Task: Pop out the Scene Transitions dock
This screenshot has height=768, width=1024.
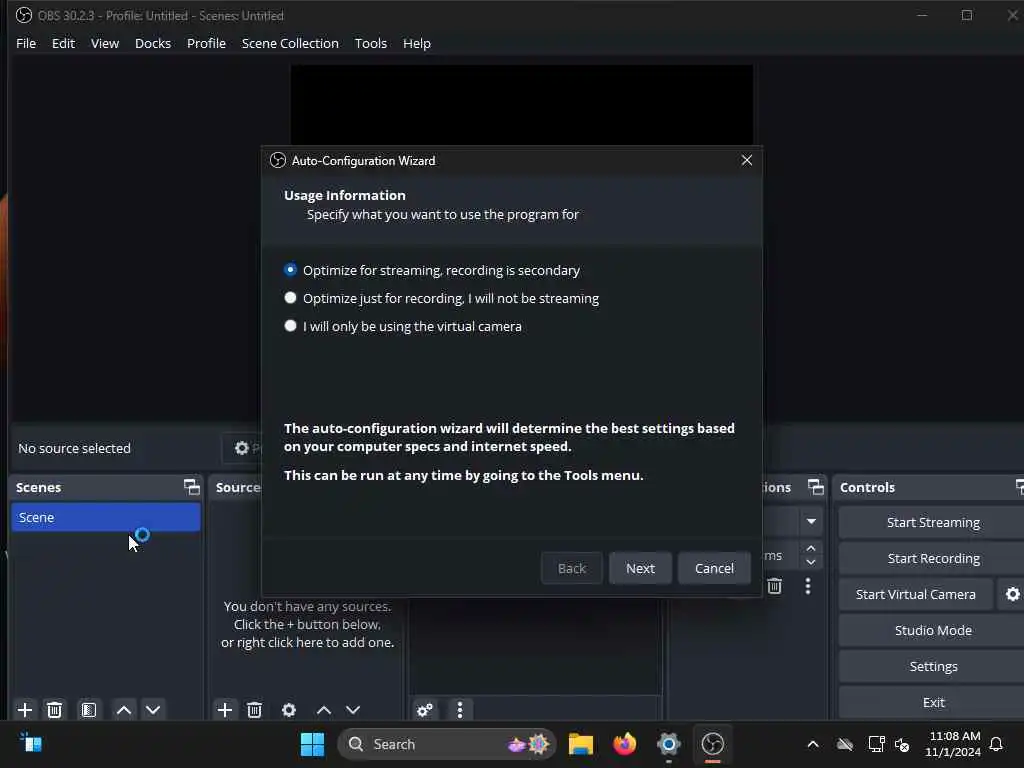Action: pos(816,487)
